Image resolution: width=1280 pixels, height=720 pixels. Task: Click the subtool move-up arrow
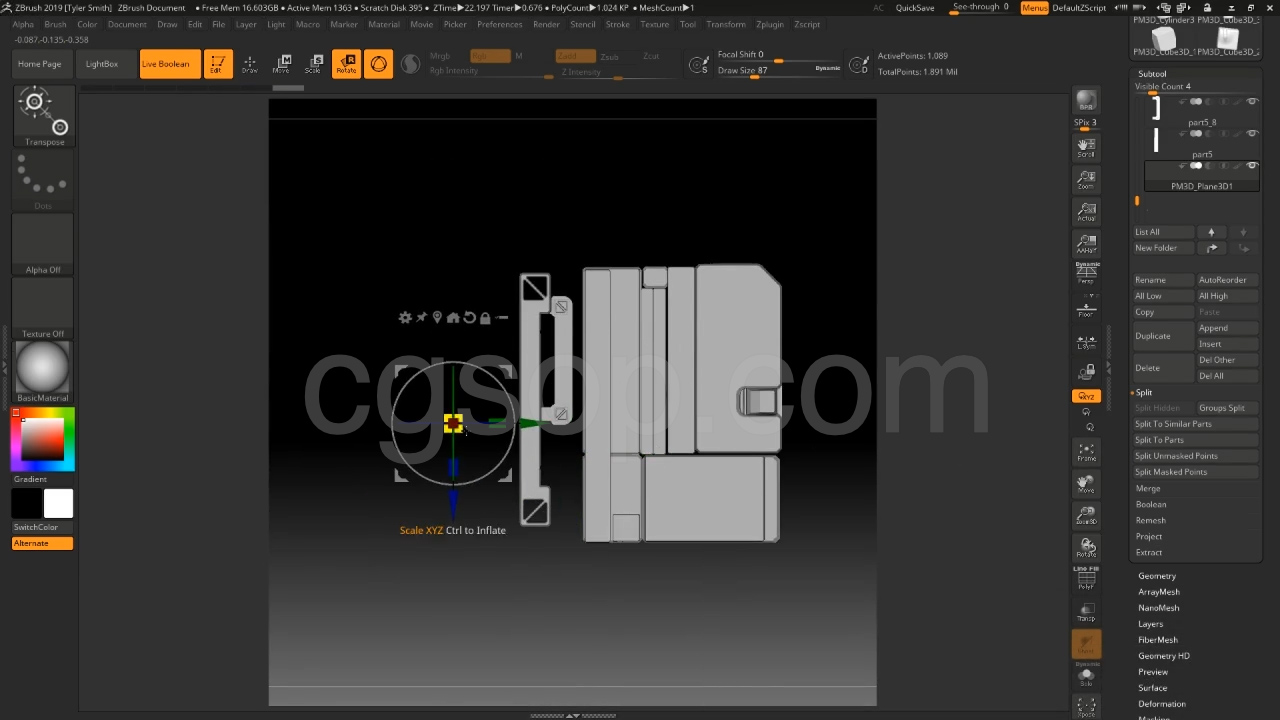coord(1211,232)
